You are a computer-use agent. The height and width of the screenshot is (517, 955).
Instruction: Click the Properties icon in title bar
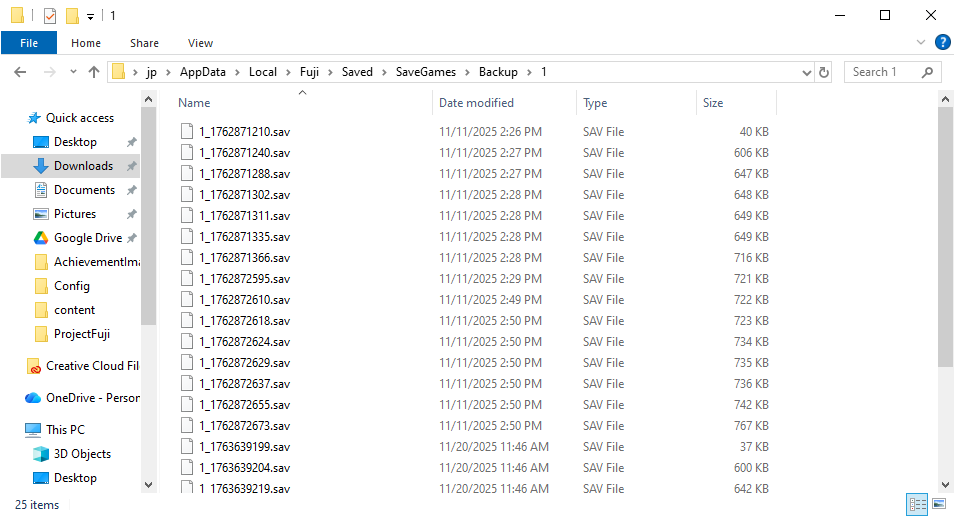(x=50, y=16)
